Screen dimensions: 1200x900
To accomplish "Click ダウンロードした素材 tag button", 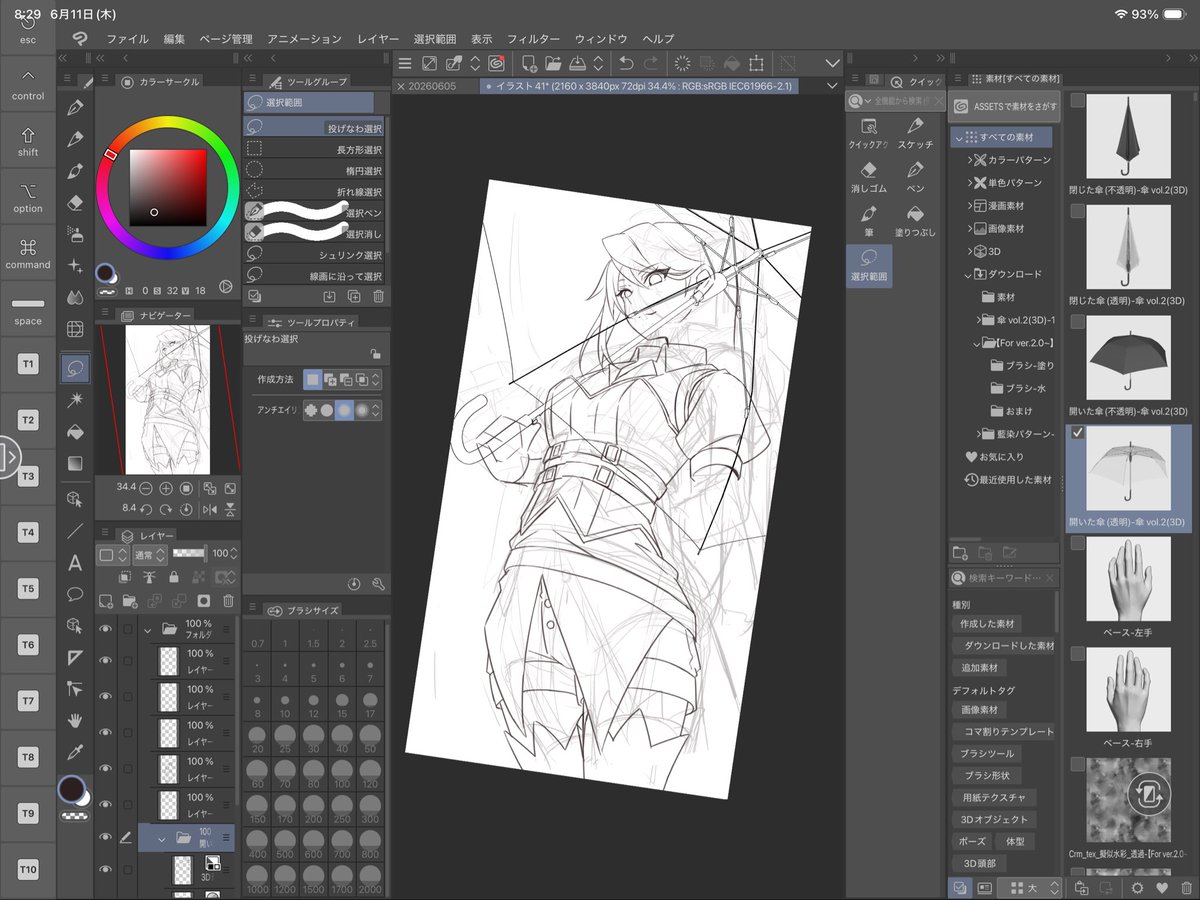I will [x=1004, y=646].
